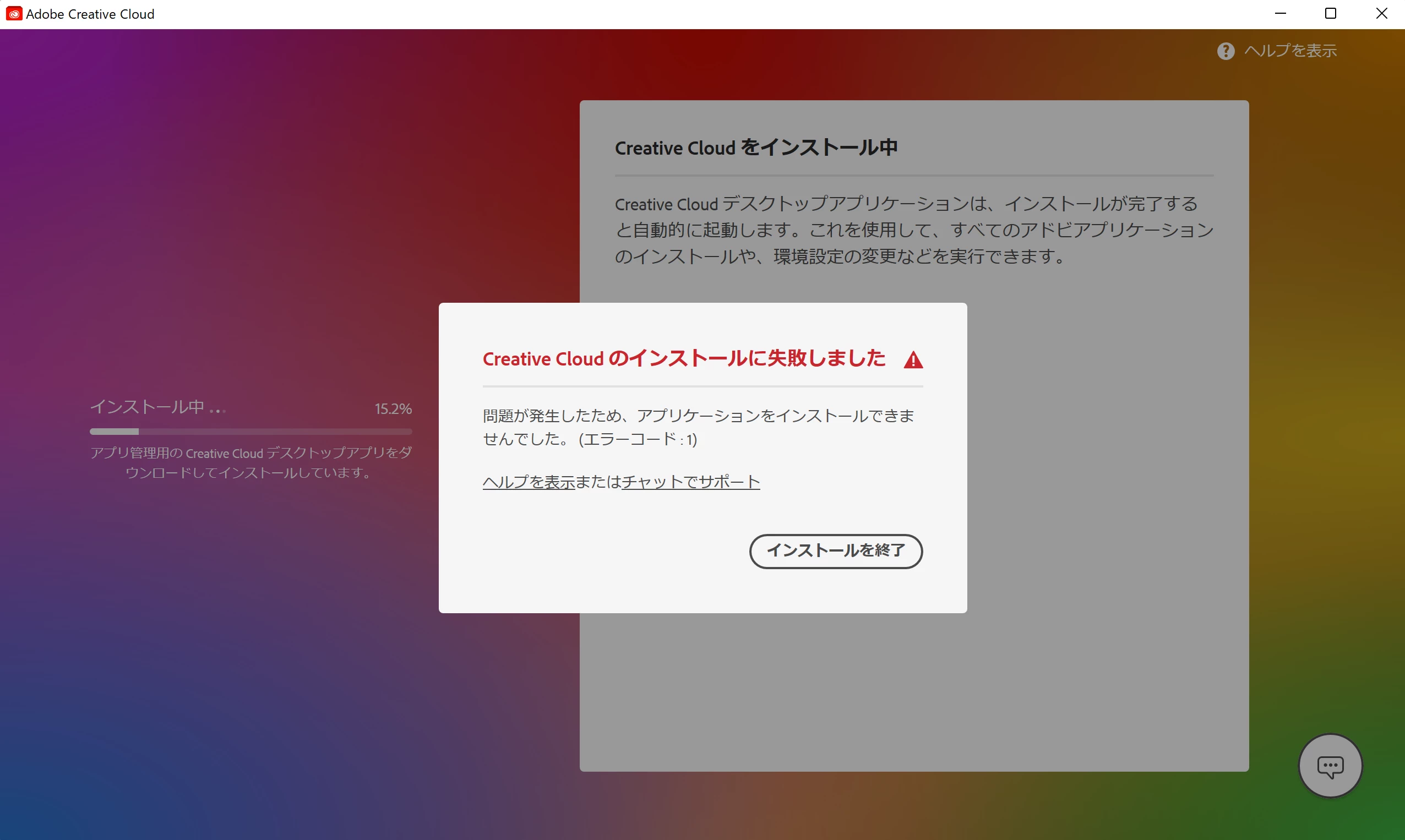Click the インストール中 status label
Screen dimensions: 1405x840
(147, 407)
